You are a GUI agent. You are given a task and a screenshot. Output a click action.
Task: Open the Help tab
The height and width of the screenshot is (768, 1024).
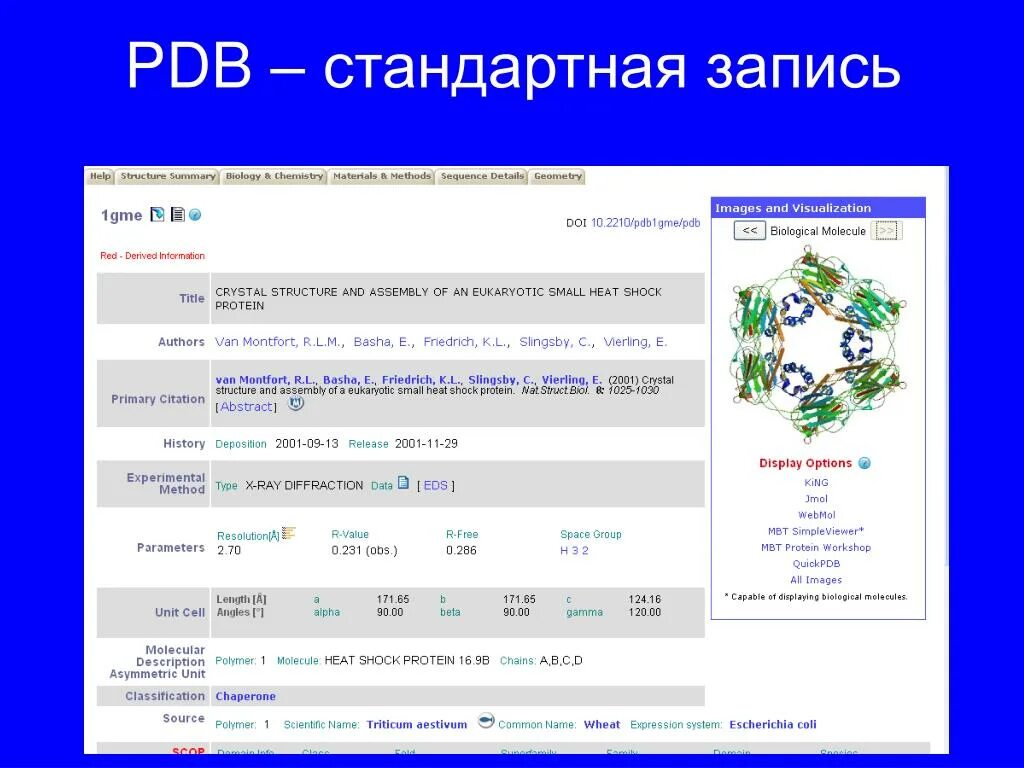pos(100,176)
